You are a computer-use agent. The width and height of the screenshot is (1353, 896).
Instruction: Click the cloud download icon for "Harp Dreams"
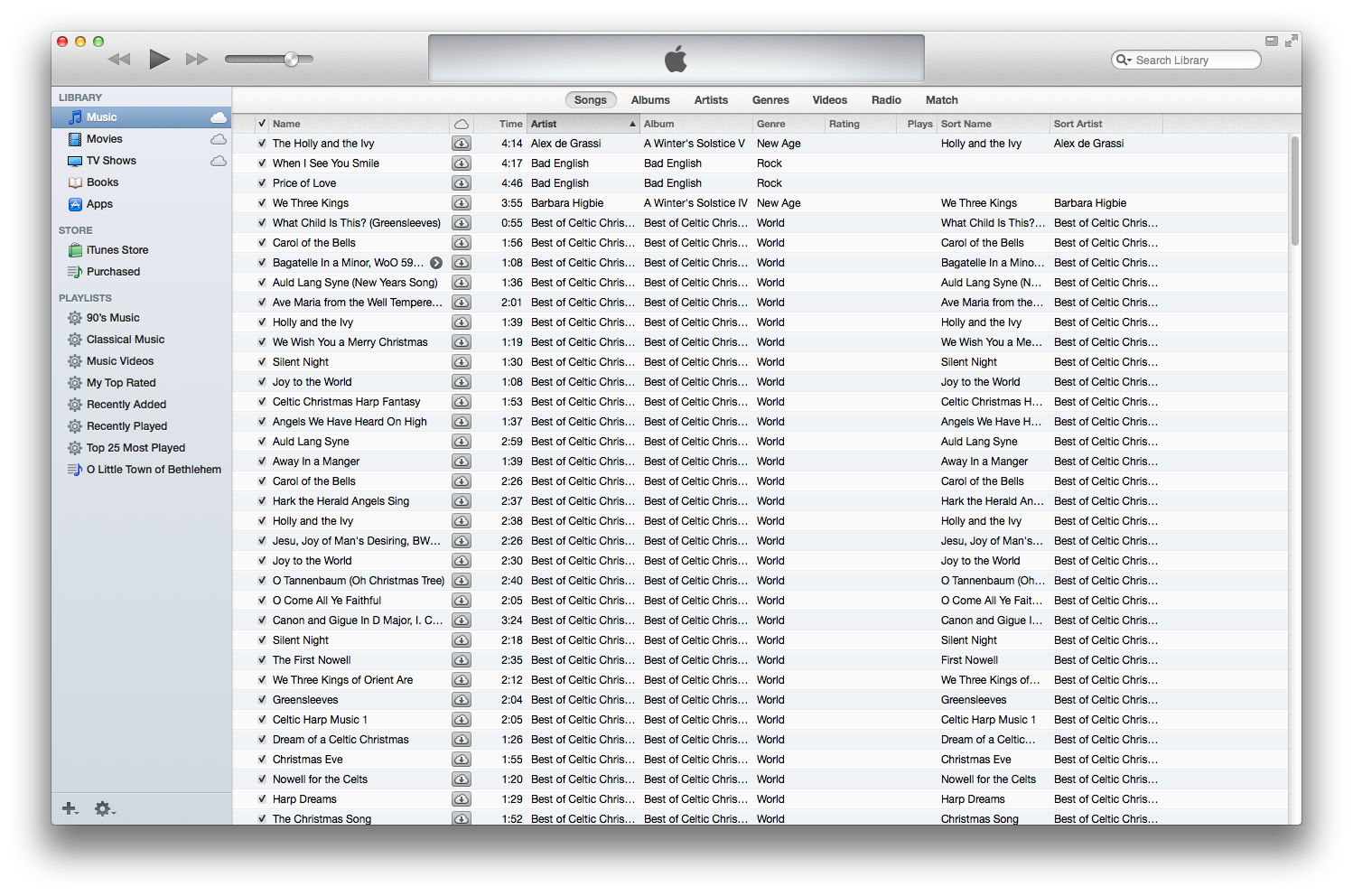tap(462, 799)
